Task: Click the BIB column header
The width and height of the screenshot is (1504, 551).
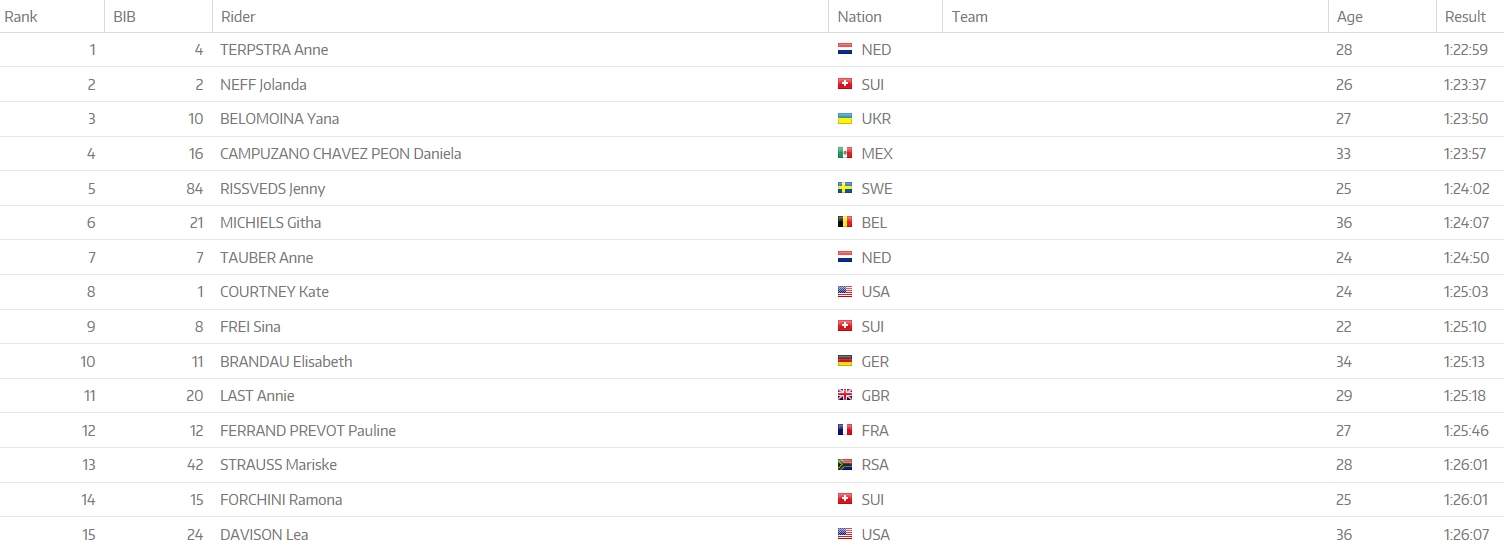Action: point(125,17)
